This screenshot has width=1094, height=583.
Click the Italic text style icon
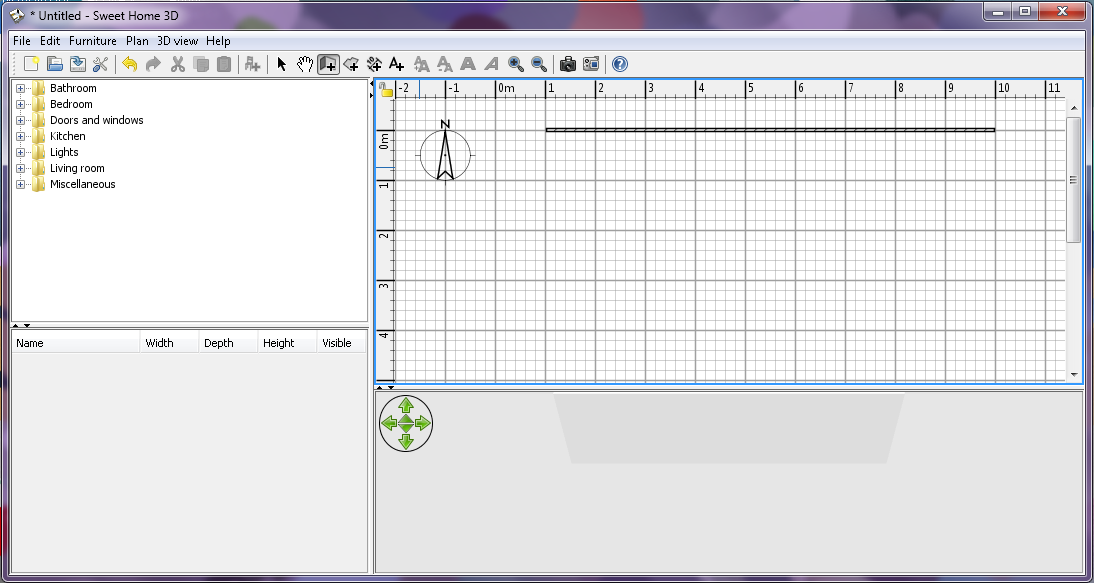[x=491, y=64]
